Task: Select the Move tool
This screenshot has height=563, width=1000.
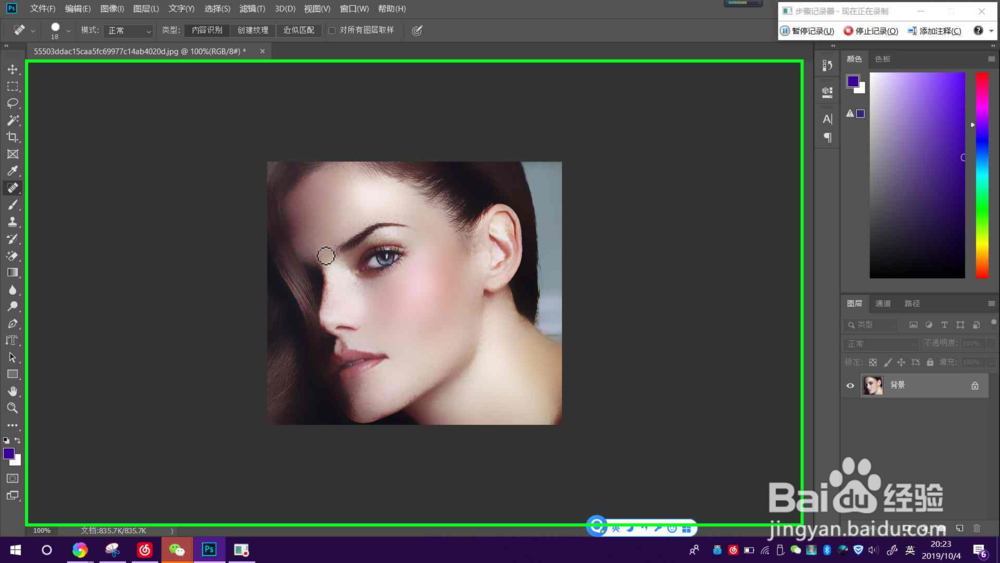Action: (12, 69)
